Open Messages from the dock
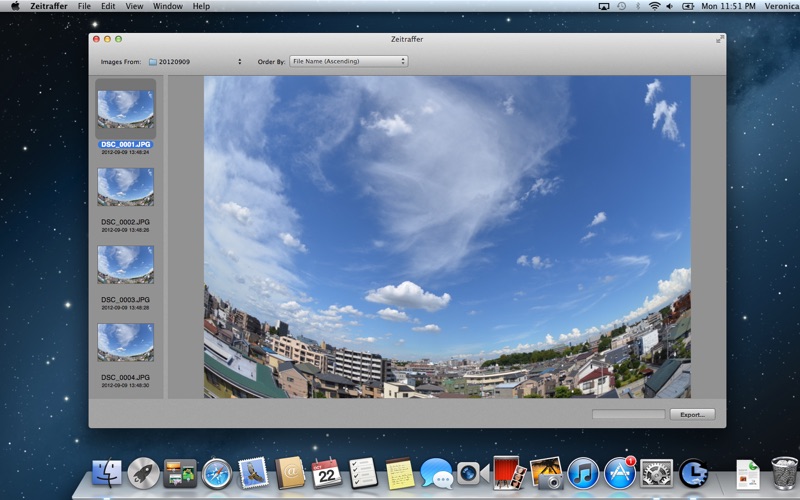This screenshot has height=500, width=800. point(436,472)
